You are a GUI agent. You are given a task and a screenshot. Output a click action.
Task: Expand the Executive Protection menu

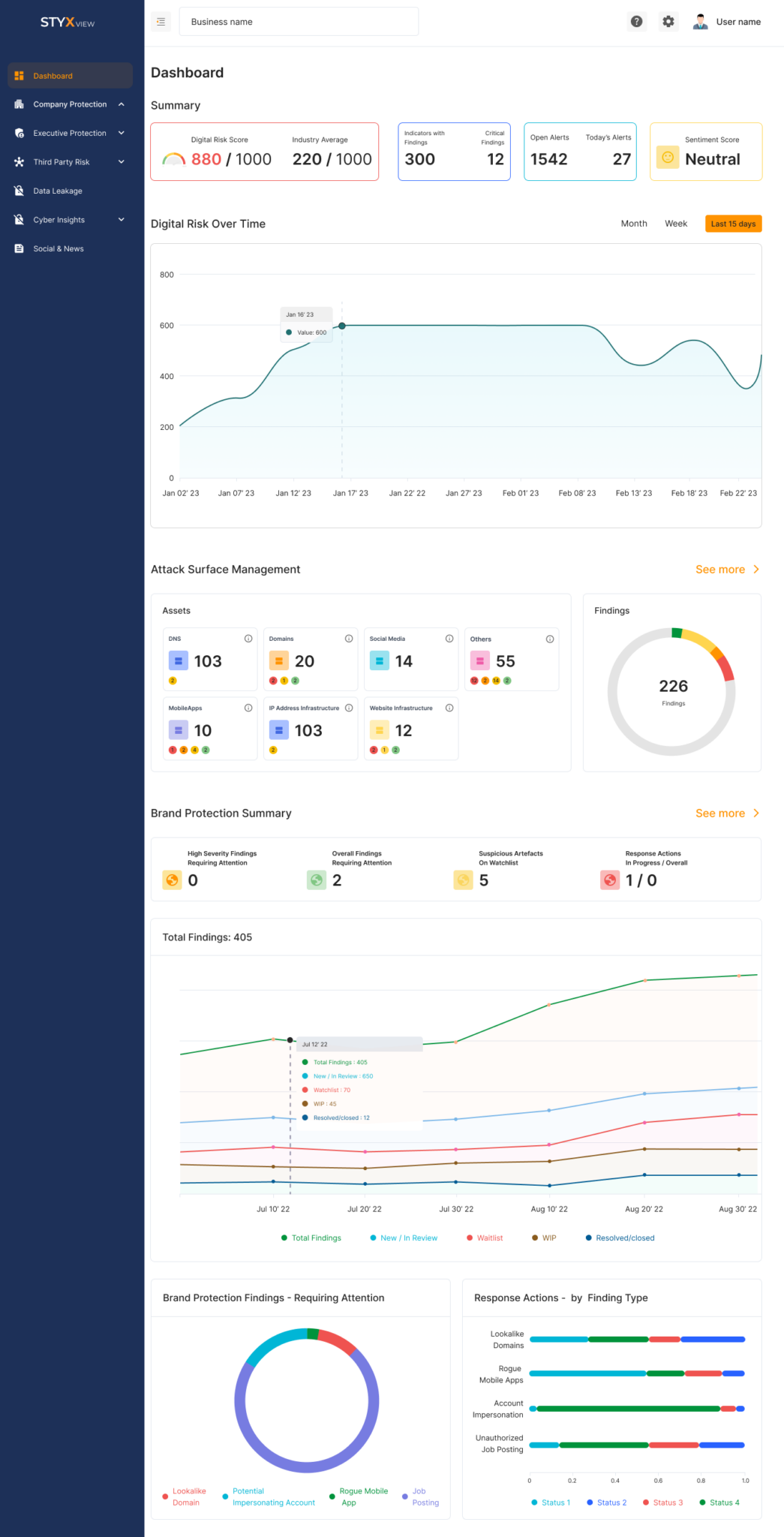121,133
